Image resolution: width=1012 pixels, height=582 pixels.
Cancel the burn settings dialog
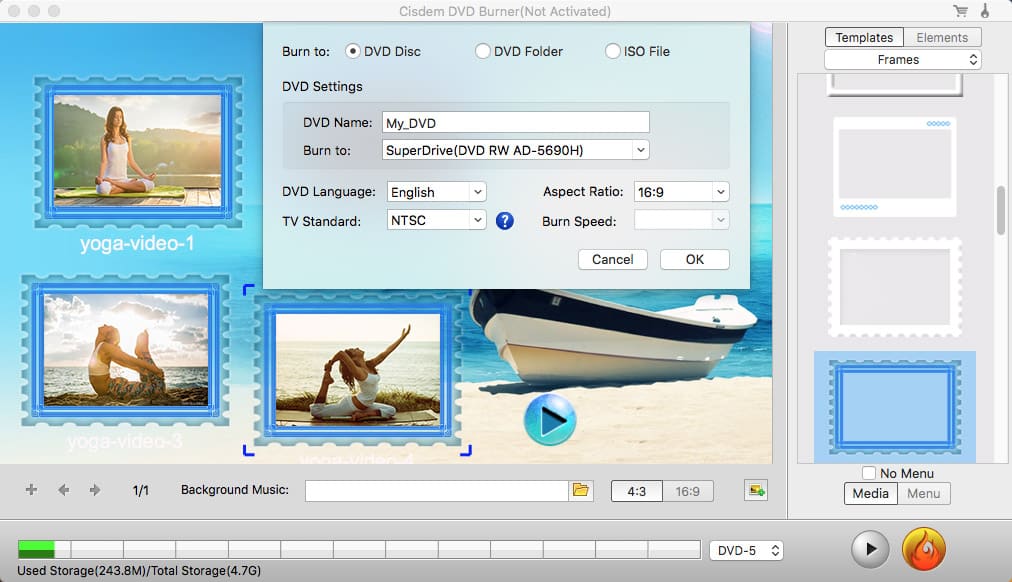(612, 259)
